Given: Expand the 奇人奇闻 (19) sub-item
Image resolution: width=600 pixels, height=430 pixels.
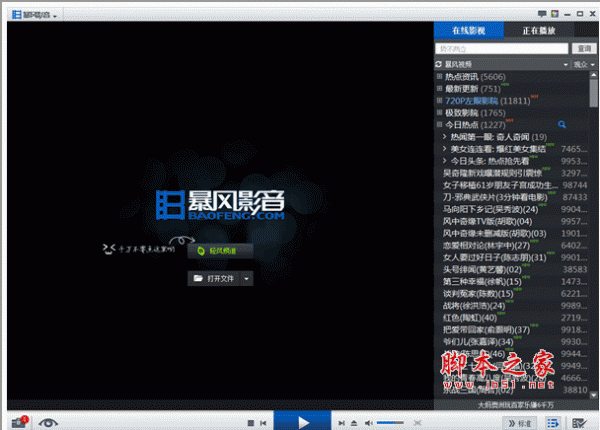Looking at the screenshot, I should (445, 137).
